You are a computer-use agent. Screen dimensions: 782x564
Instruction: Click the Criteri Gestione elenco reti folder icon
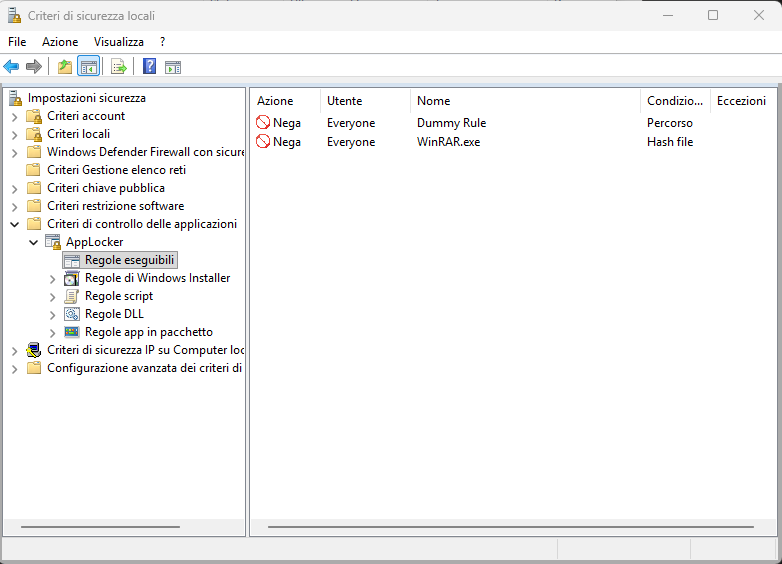[34, 170]
